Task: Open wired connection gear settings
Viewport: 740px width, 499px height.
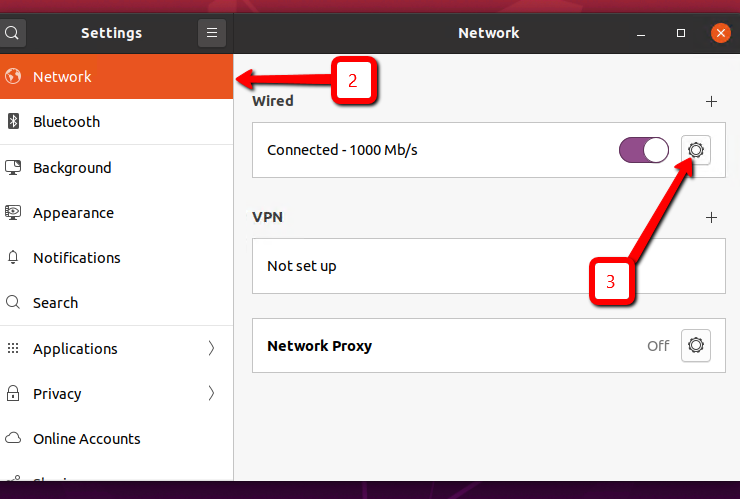Action: click(696, 150)
